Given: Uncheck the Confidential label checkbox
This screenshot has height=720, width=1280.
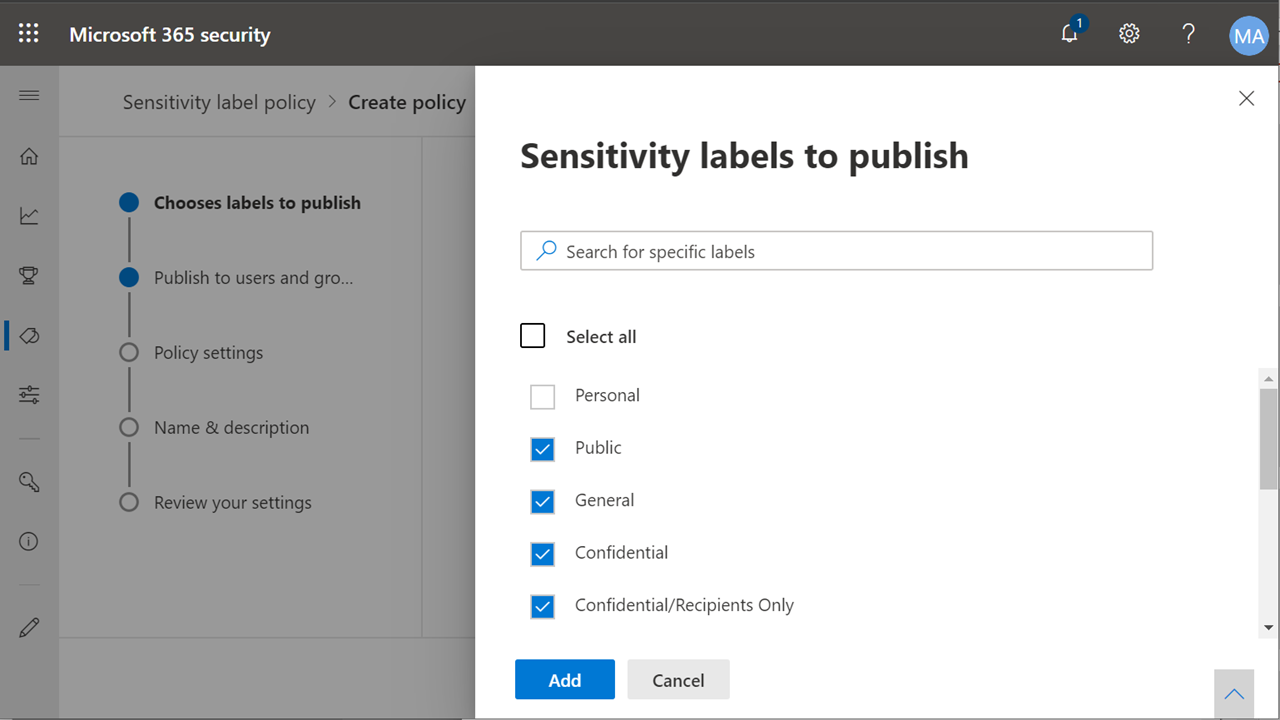Looking at the screenshot, I should [x=542, y=554].
